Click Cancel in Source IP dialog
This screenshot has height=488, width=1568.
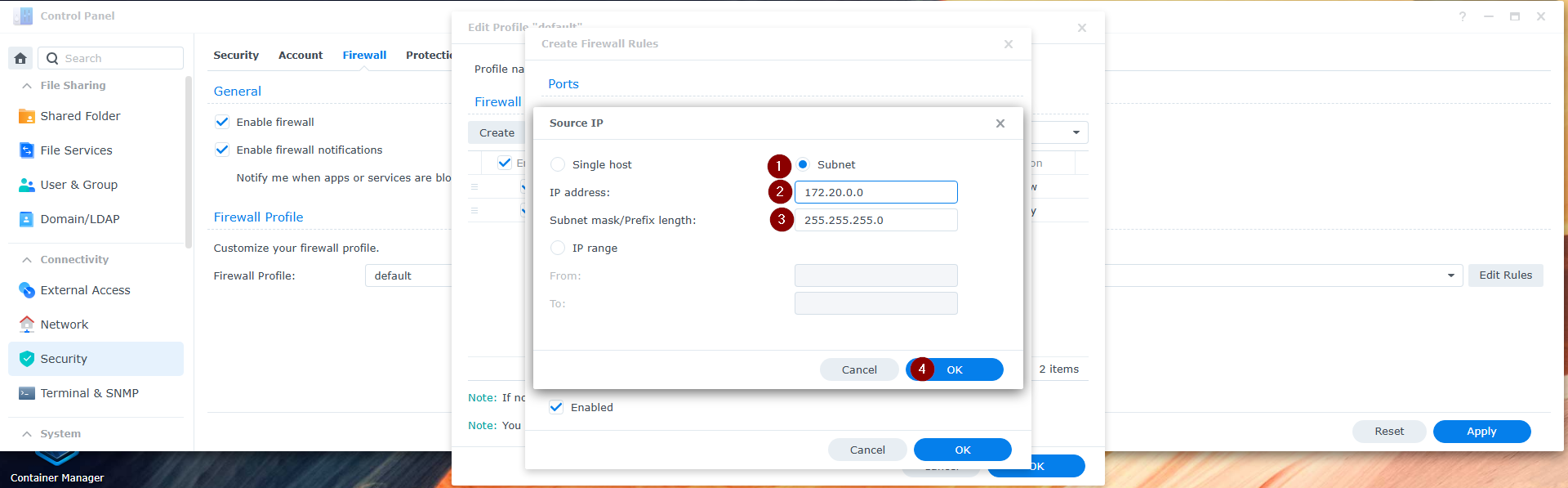pyautogui.click(x=859, y=369)
